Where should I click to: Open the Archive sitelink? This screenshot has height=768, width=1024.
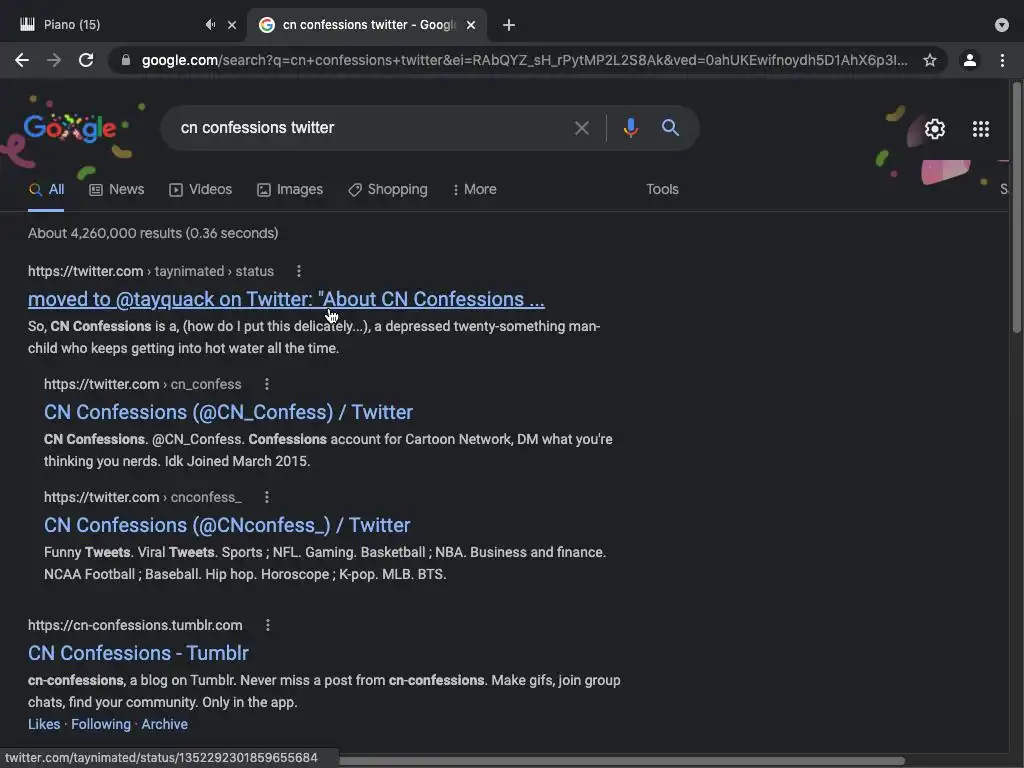(165, 724)
